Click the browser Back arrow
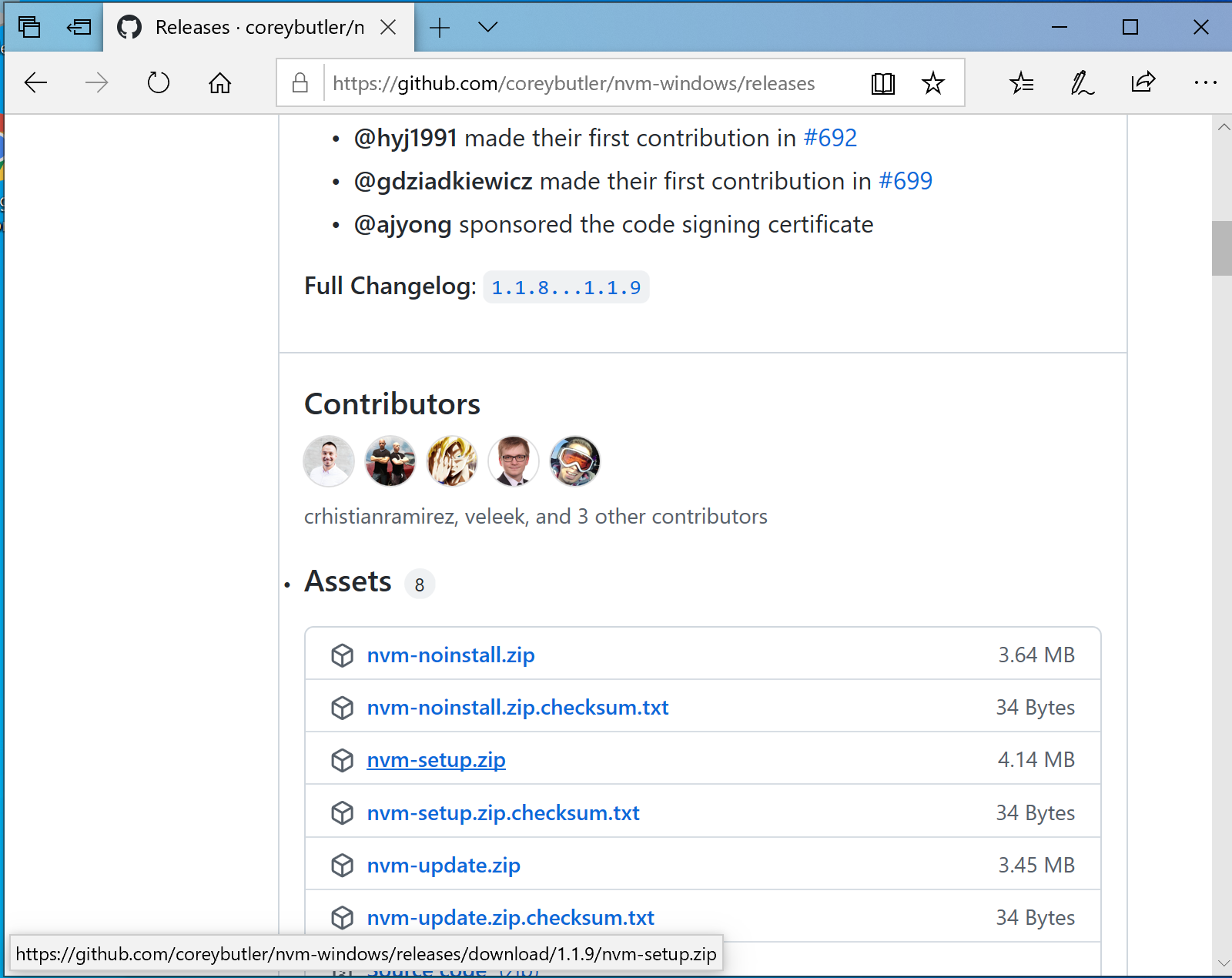This screenshot has height=978, width=1232. [x=36, y=82]
